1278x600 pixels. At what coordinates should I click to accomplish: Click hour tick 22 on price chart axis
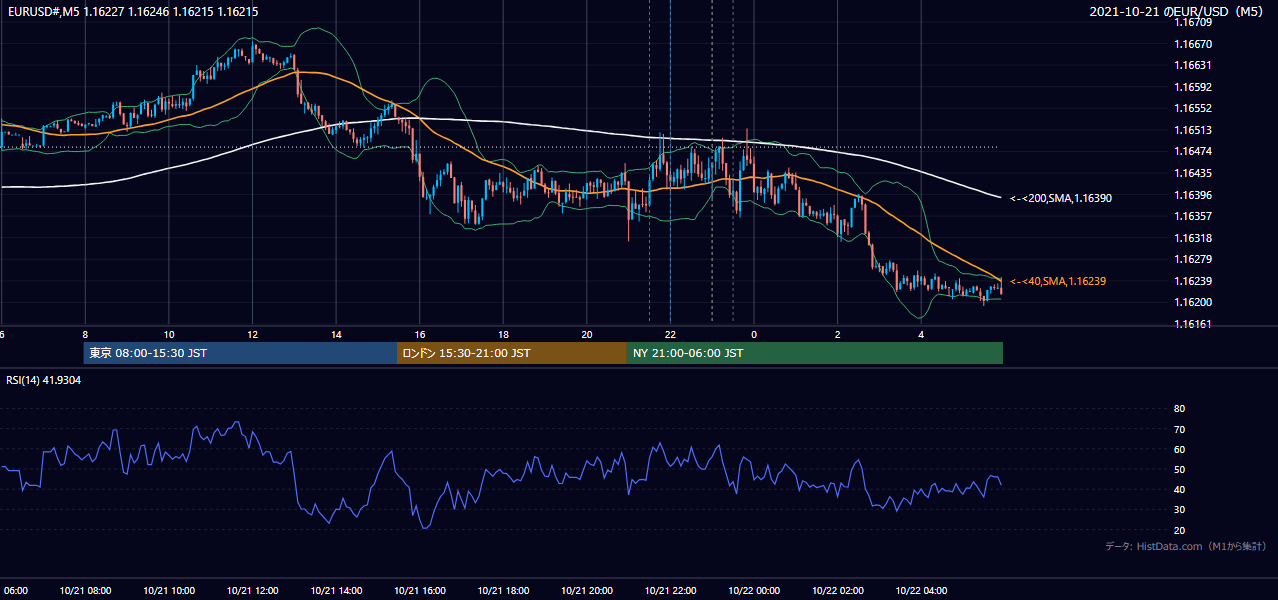coord(671,334)
